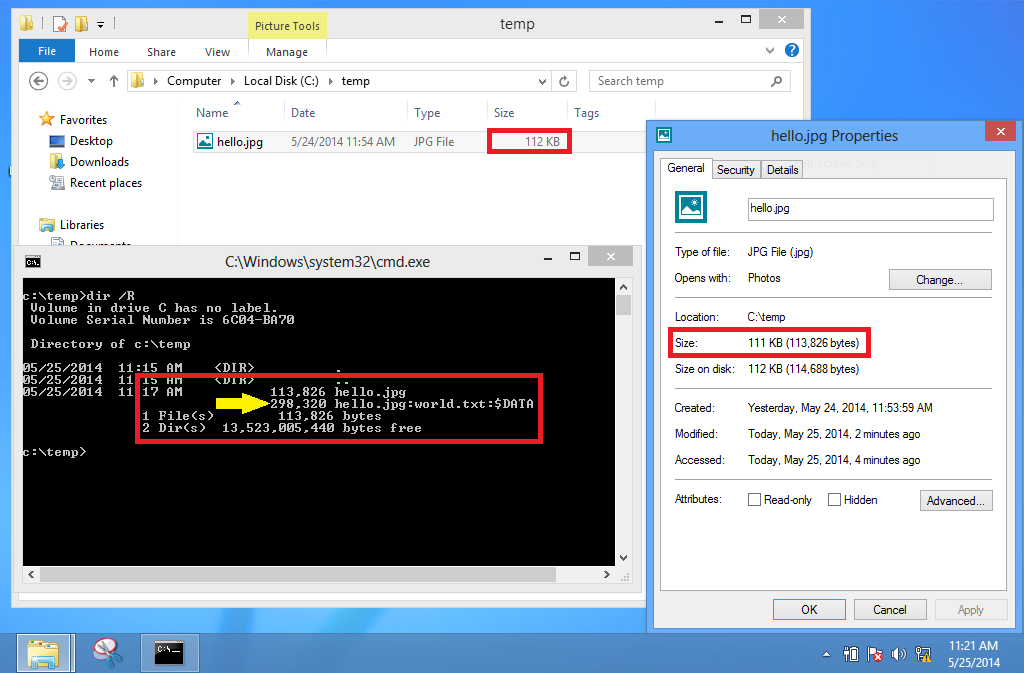Screen dimensions: 1024x673
Task: Open the Manage Picture Tools tab
Action: tap(287, 52)
